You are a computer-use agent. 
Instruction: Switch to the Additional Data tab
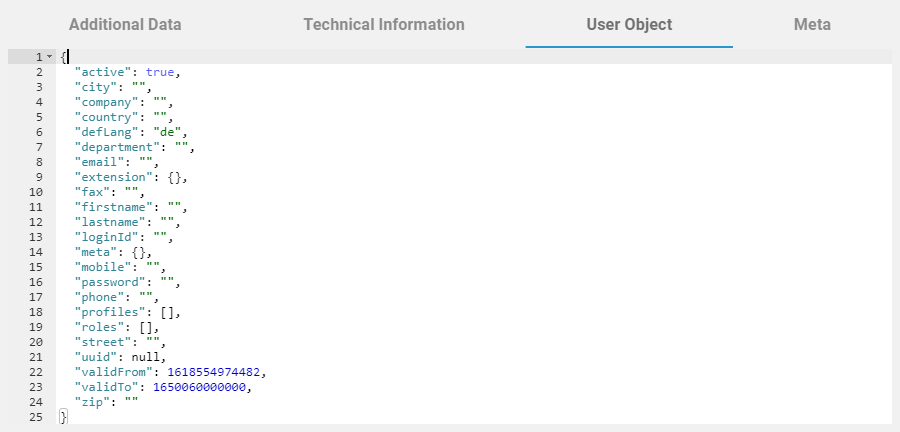pos(125,24)
